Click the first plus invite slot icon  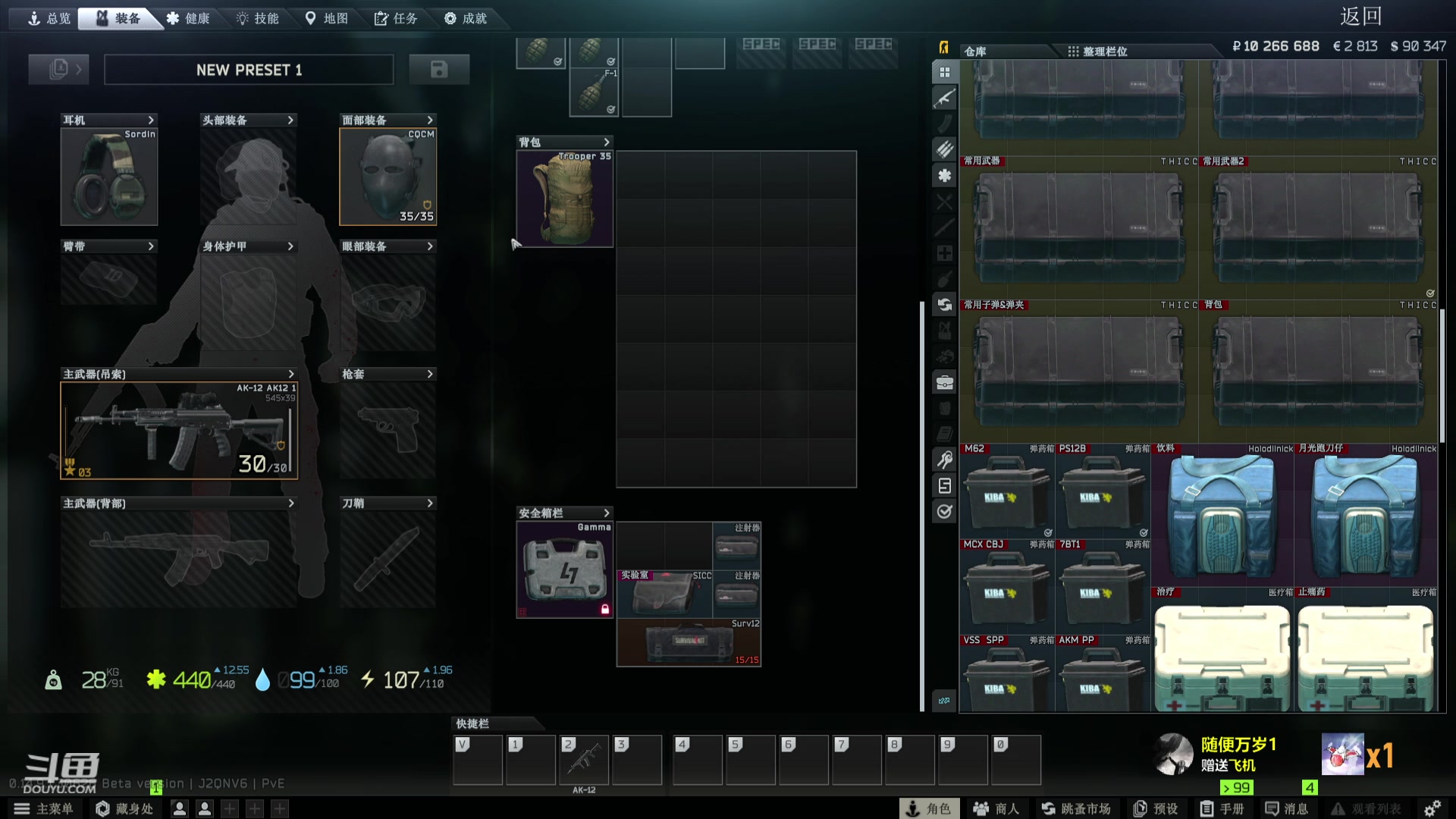click(x=230, y=809)
